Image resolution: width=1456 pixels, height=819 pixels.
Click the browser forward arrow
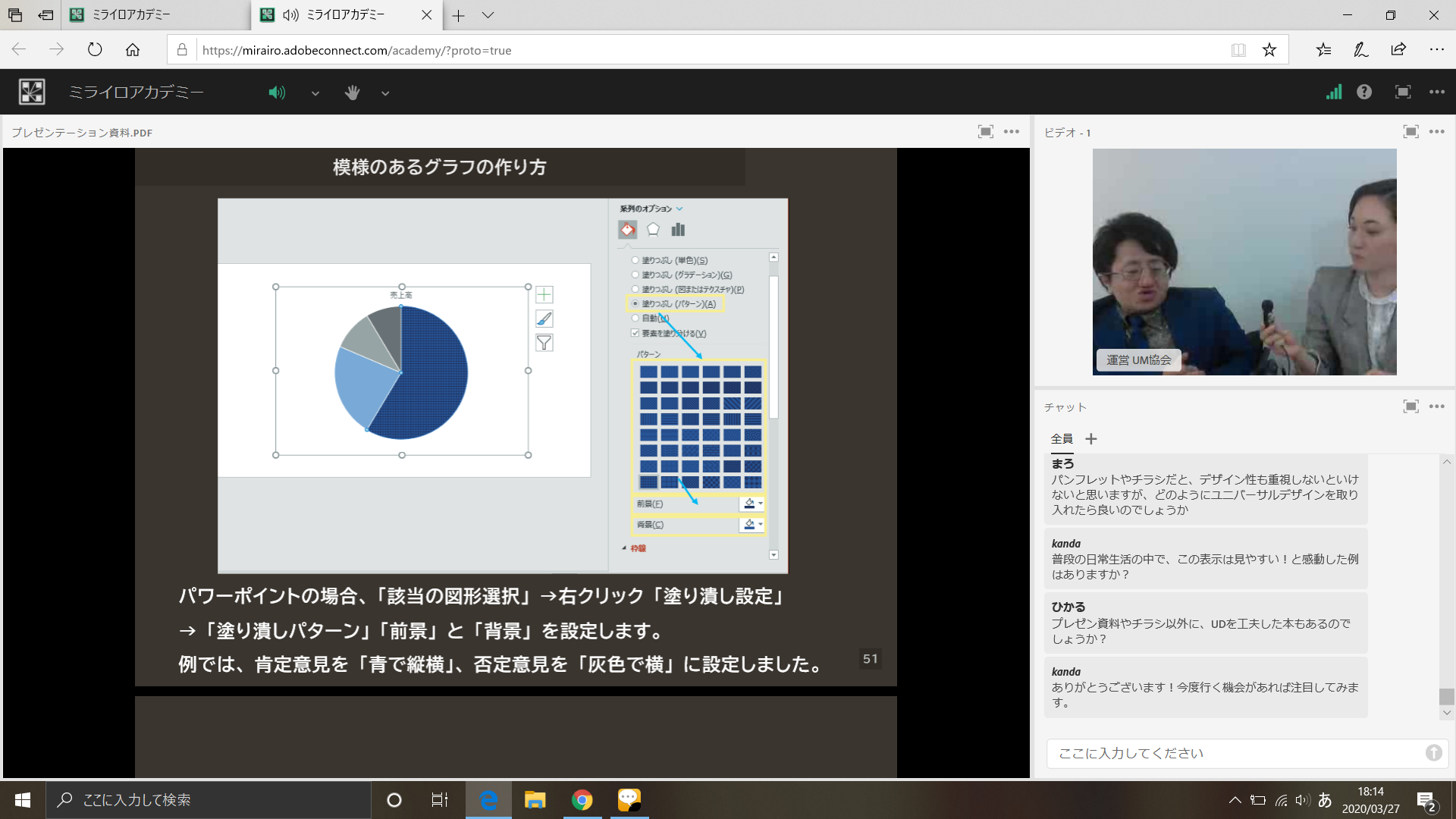tap(57, 50)
